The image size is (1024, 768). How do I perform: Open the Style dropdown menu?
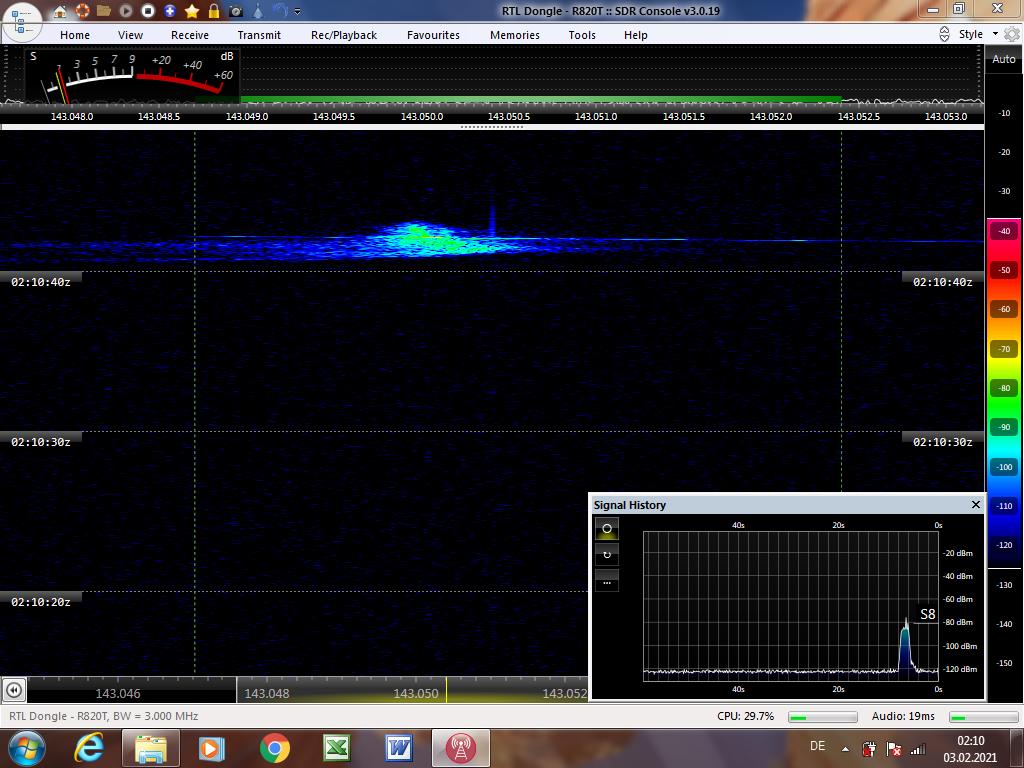(x=978, y=35)
